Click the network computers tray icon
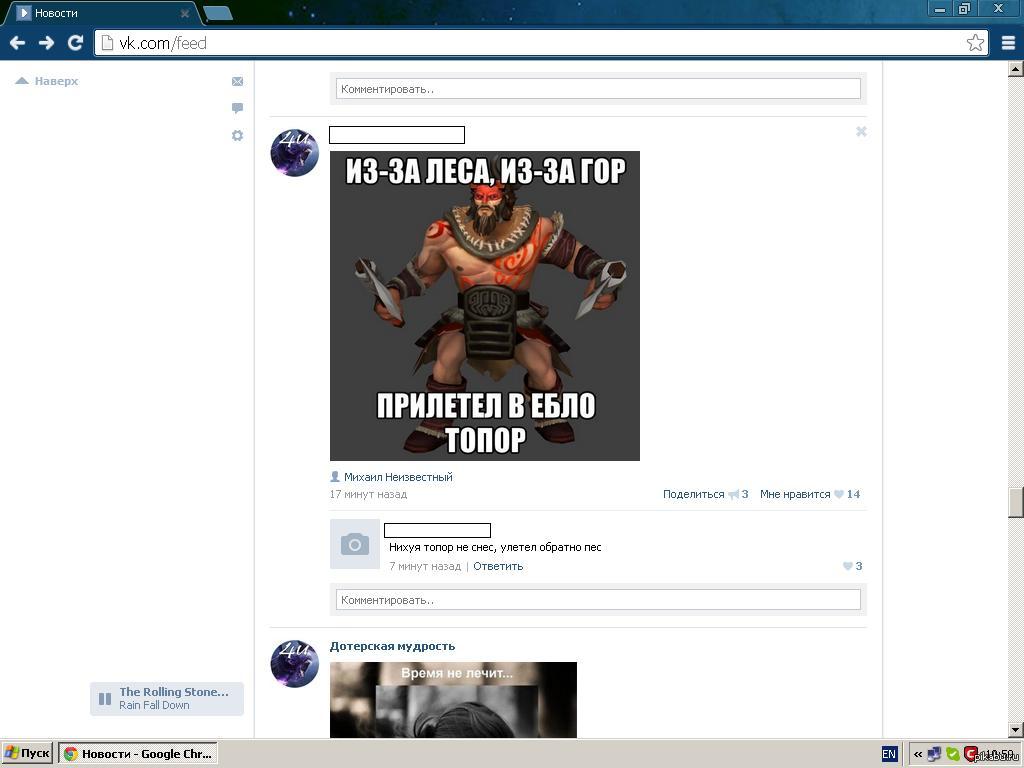The image size is (1024, 768). [x=935, y=754]
